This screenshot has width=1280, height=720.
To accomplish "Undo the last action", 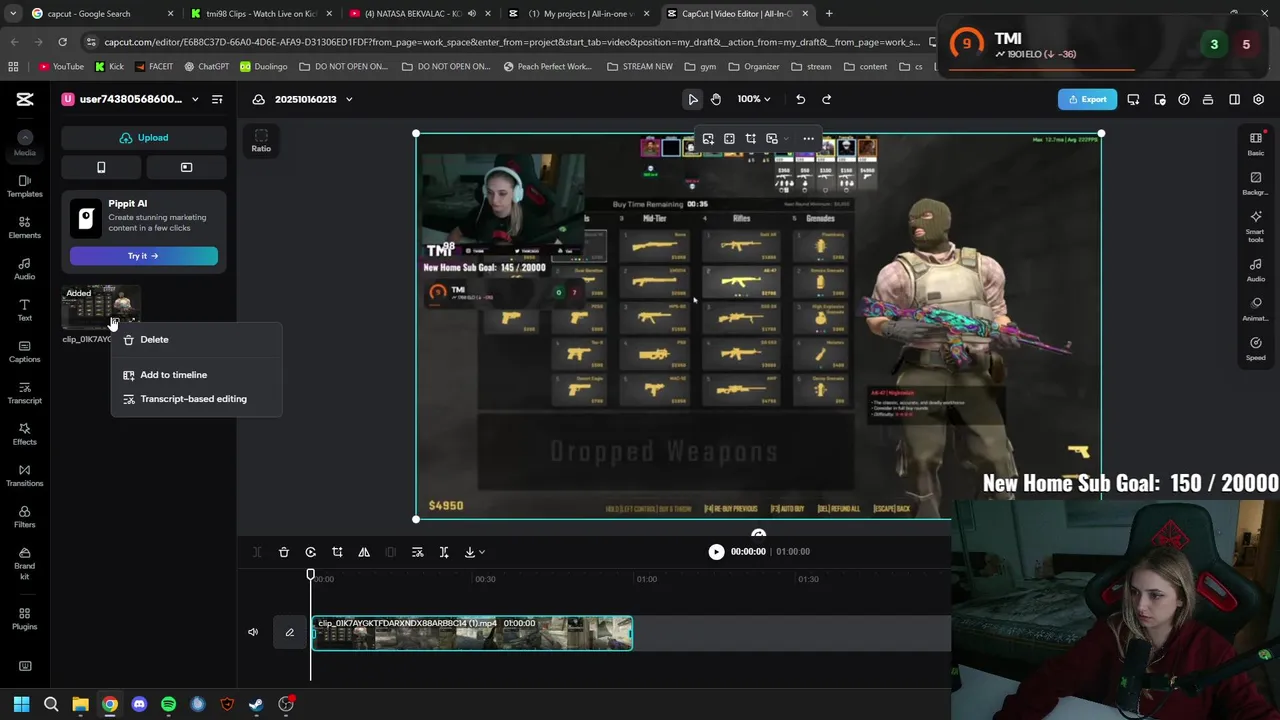I will point(800,99).
